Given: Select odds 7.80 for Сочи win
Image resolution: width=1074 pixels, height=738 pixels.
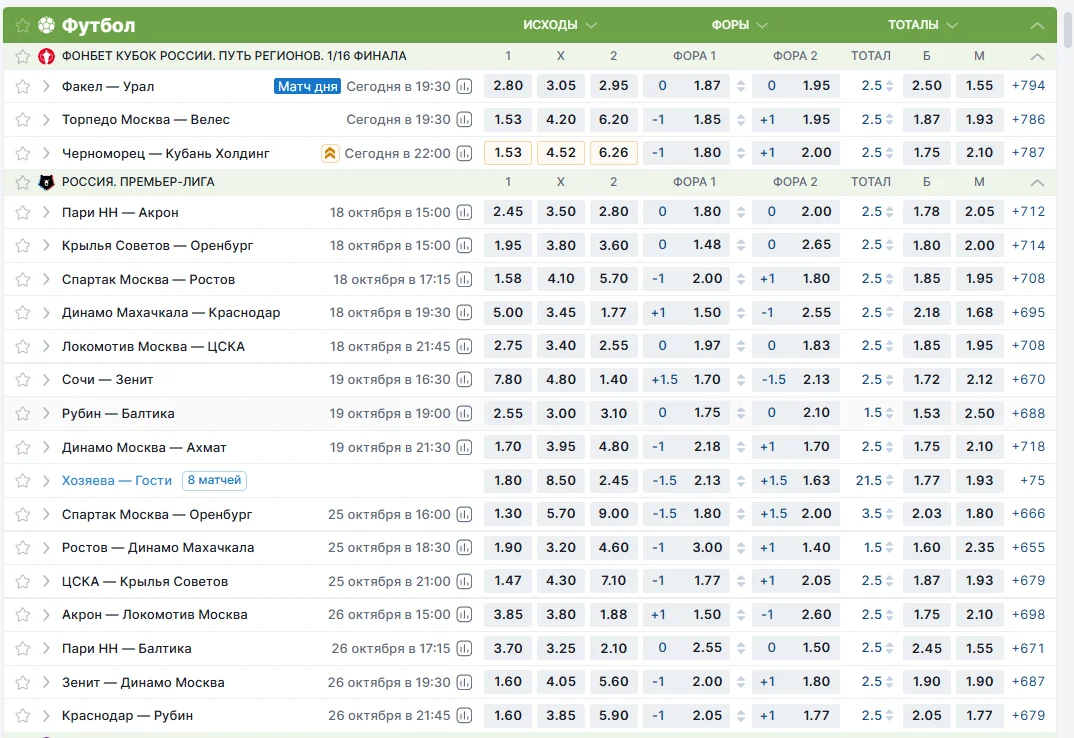Looking at the screenshot, I should pos(508,380).
